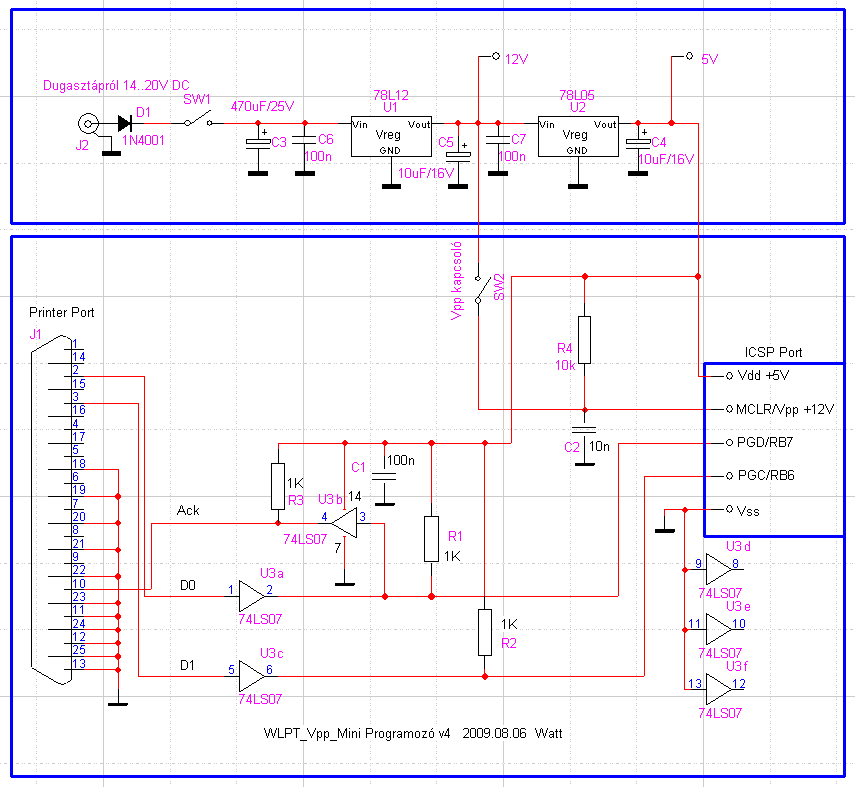The width and height of the screenshot is (855, 787).
Task: Click the 'Ack' signal label
Action: coord(188,510)
